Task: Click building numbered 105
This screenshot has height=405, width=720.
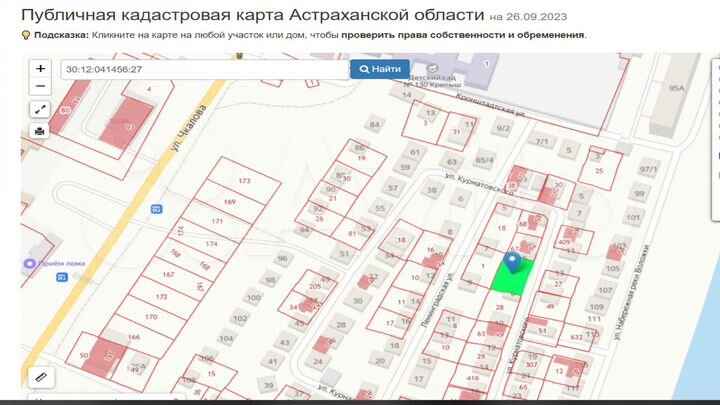Action: [613, 268]
